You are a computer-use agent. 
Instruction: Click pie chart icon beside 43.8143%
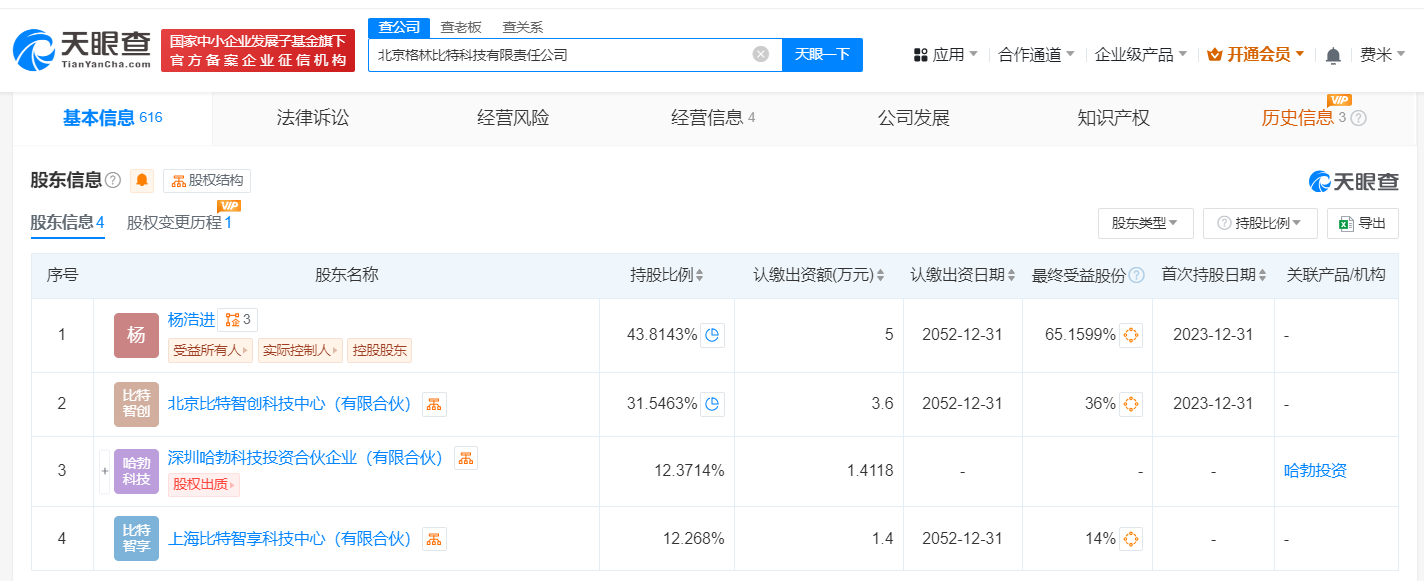click(711, 335)
